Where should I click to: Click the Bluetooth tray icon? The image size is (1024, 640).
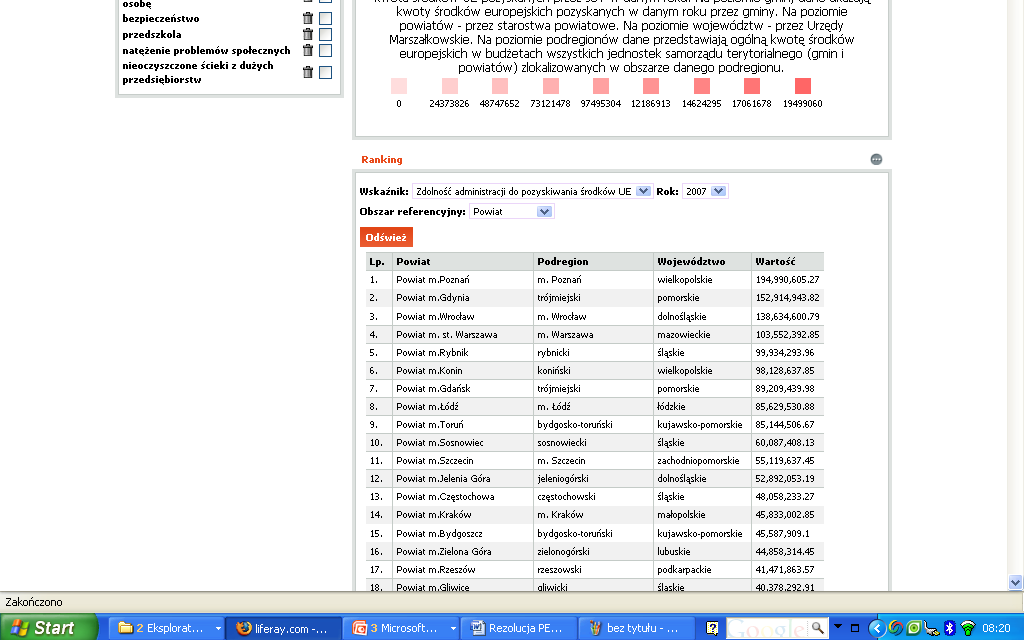pos(950,628)
